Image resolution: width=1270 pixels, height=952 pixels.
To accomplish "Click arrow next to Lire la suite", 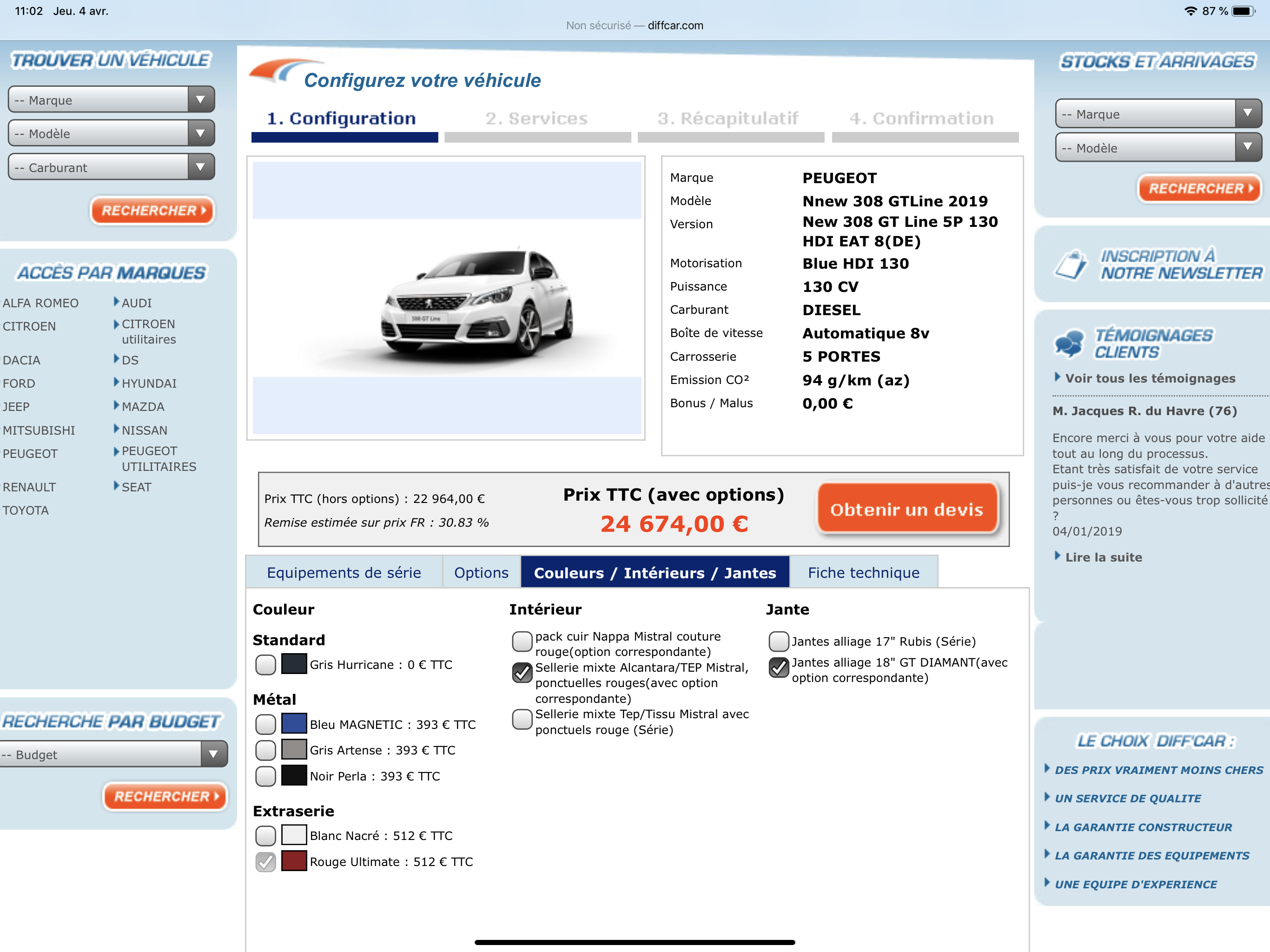I will tap(1058, 556).
